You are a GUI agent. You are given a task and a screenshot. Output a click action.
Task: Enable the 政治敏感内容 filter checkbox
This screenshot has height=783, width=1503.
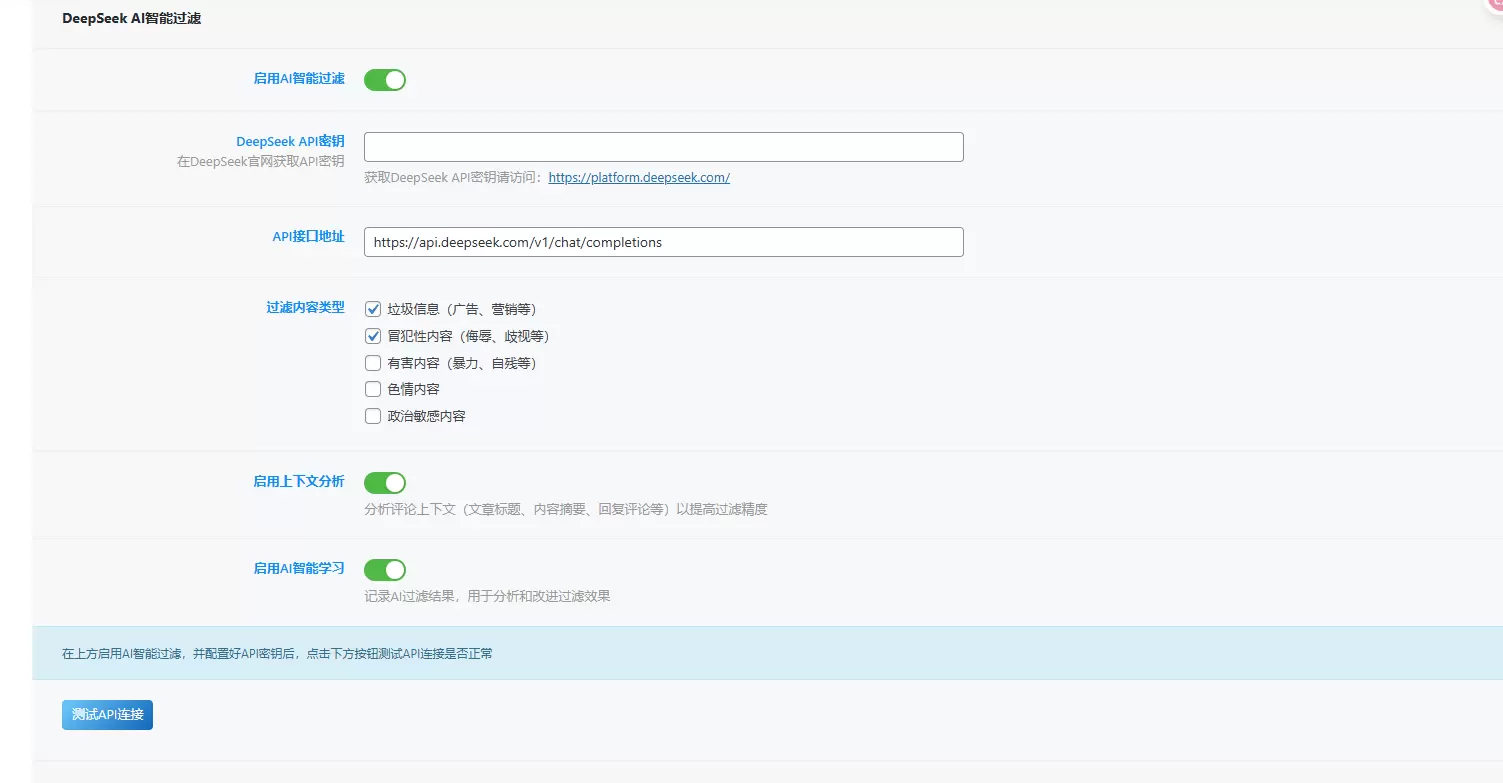pyautogui.click(x=373, y=416)
